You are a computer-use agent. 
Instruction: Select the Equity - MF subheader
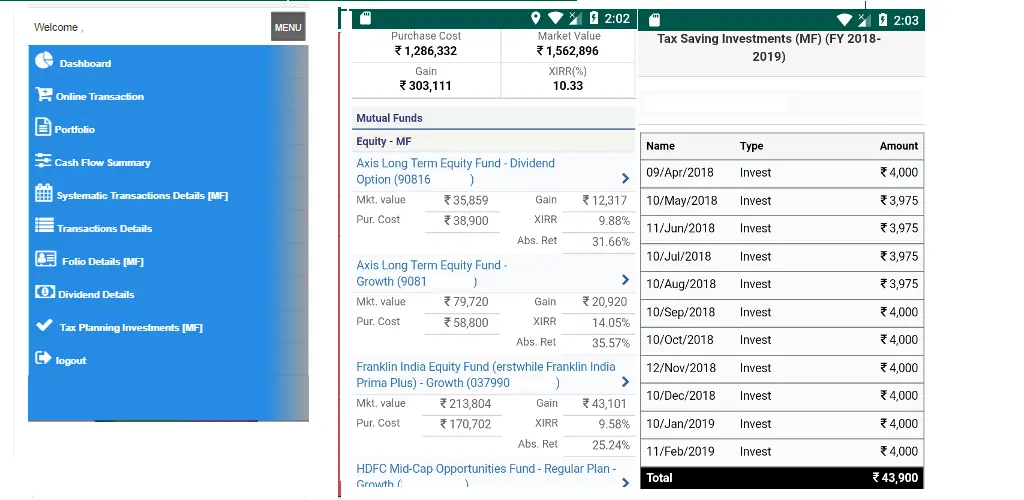coord(493,142)
